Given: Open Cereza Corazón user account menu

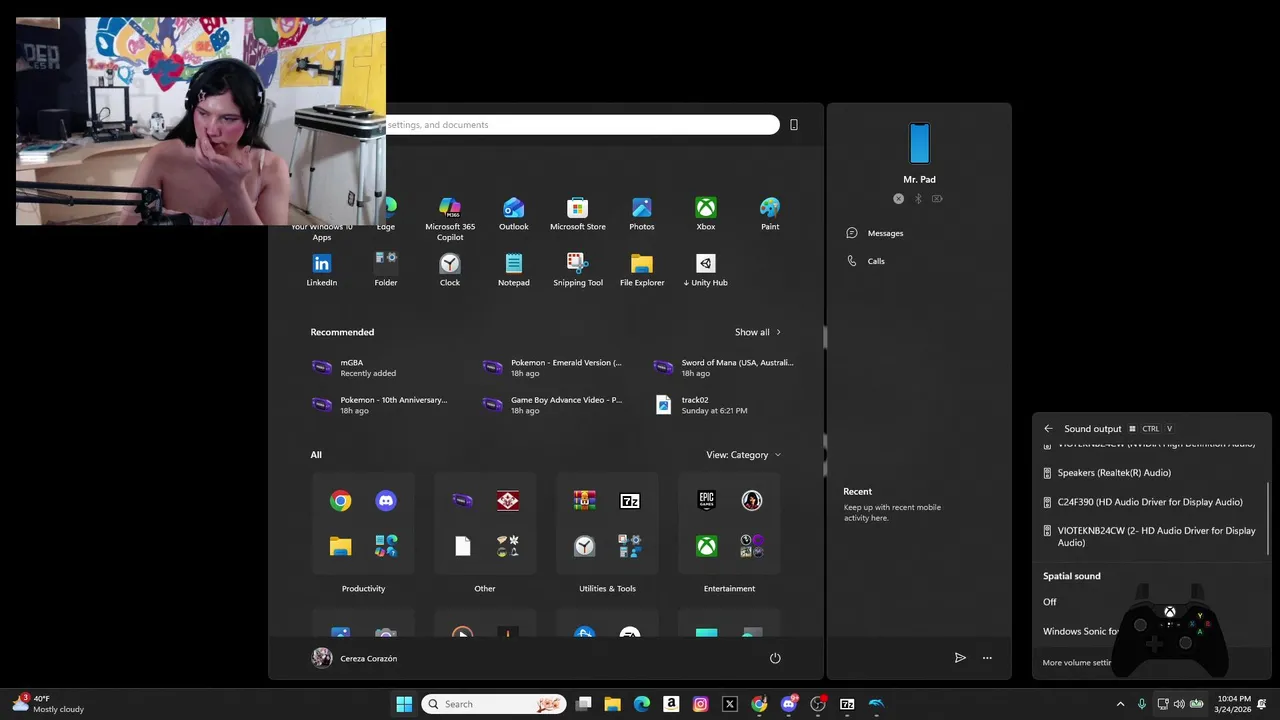Looking at the screenshot, I should click(x=355, y=658).
